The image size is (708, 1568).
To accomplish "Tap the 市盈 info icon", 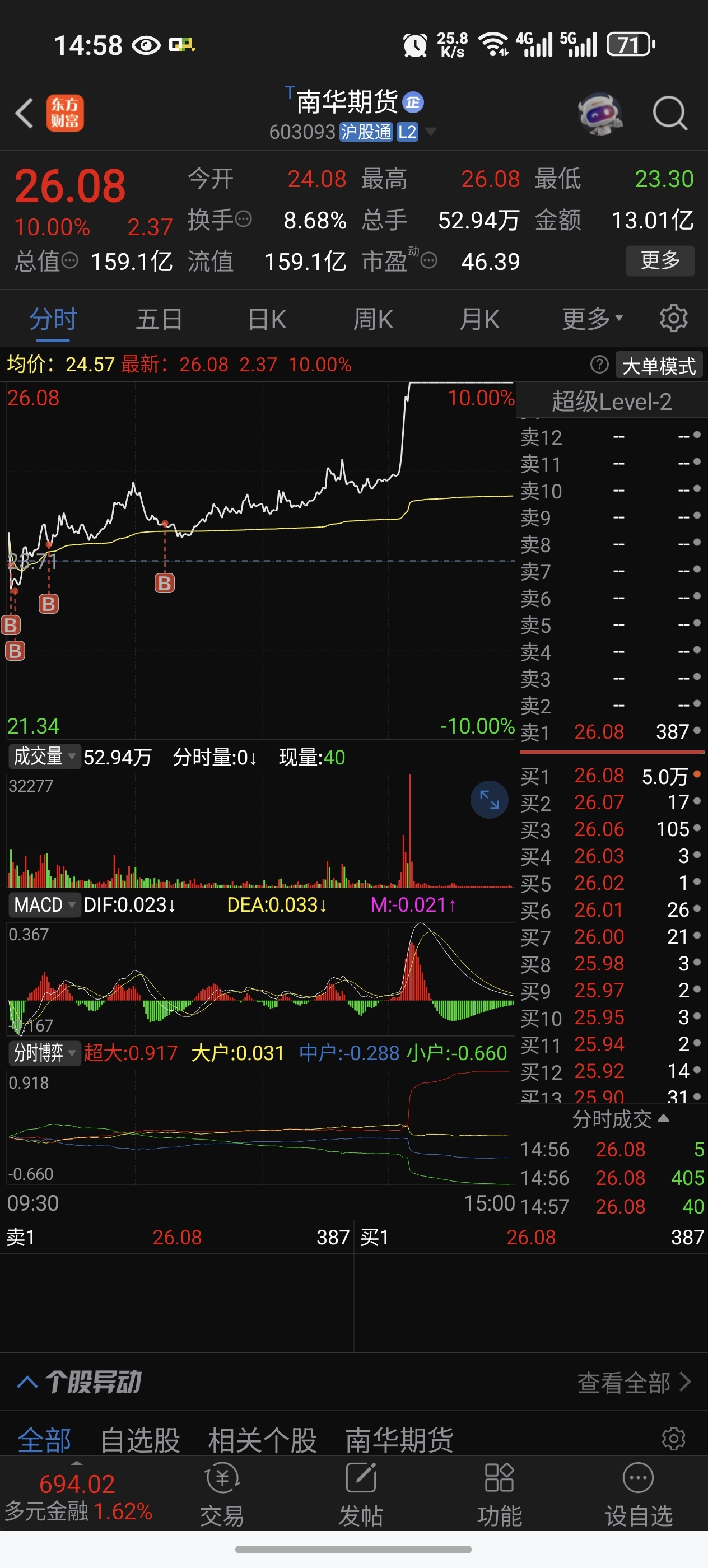I will (x=429, y=261).
